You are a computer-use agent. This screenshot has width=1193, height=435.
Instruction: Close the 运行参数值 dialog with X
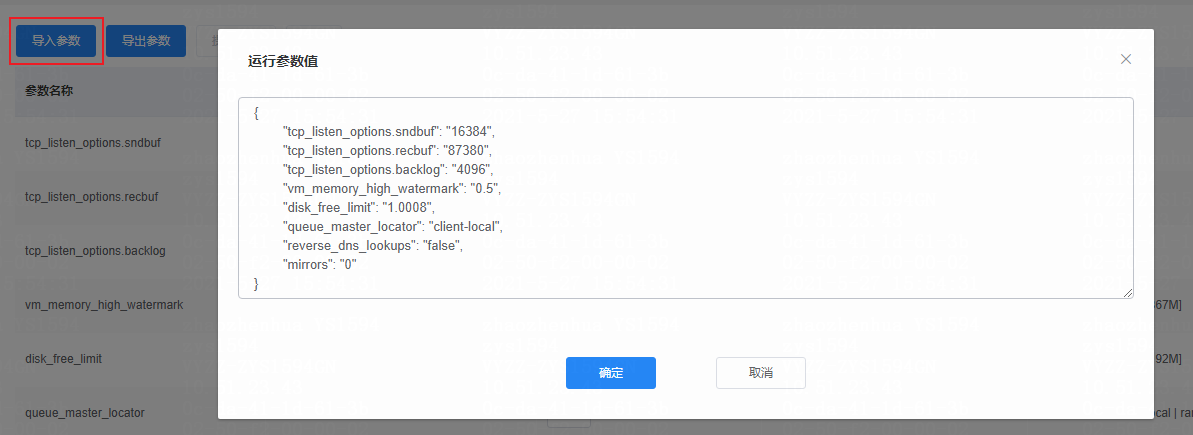pos(1125,59)
